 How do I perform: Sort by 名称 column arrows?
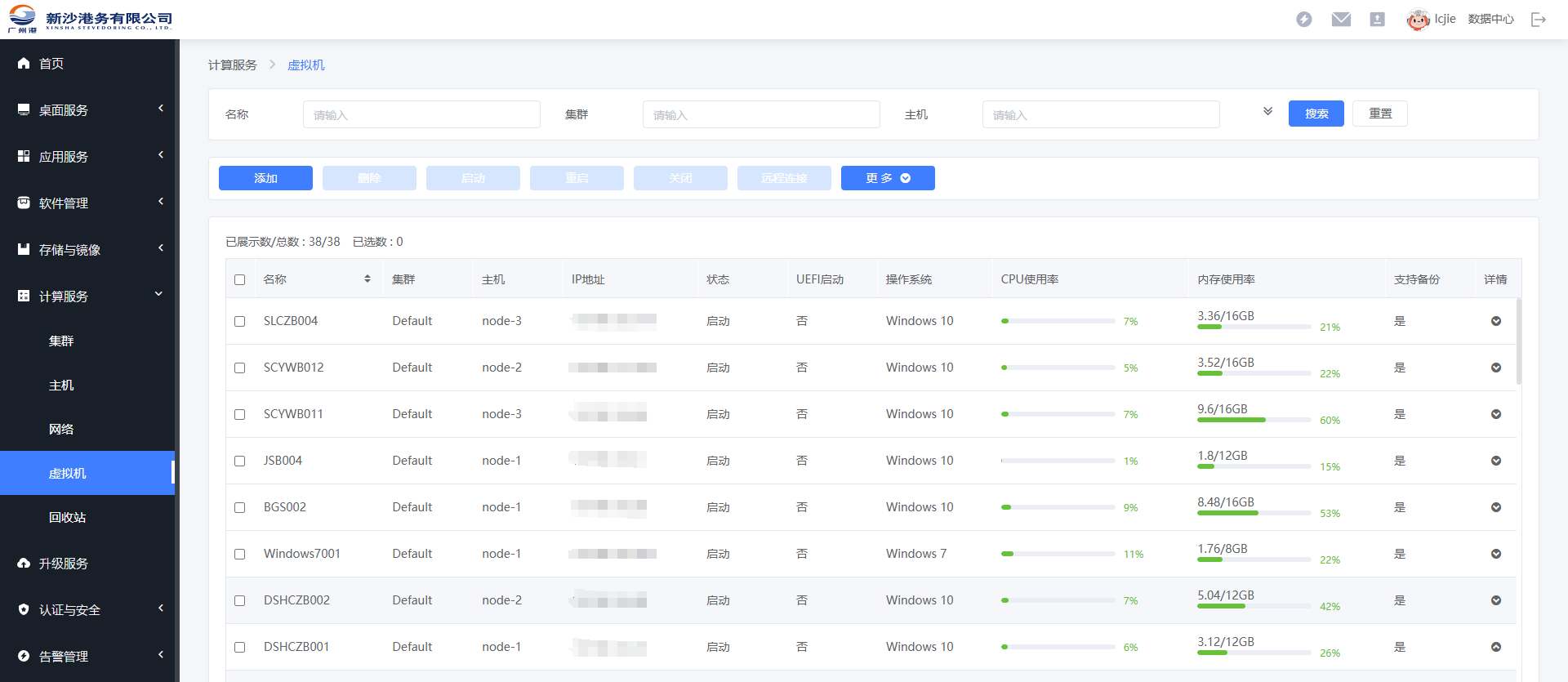(x=367, y=279)
